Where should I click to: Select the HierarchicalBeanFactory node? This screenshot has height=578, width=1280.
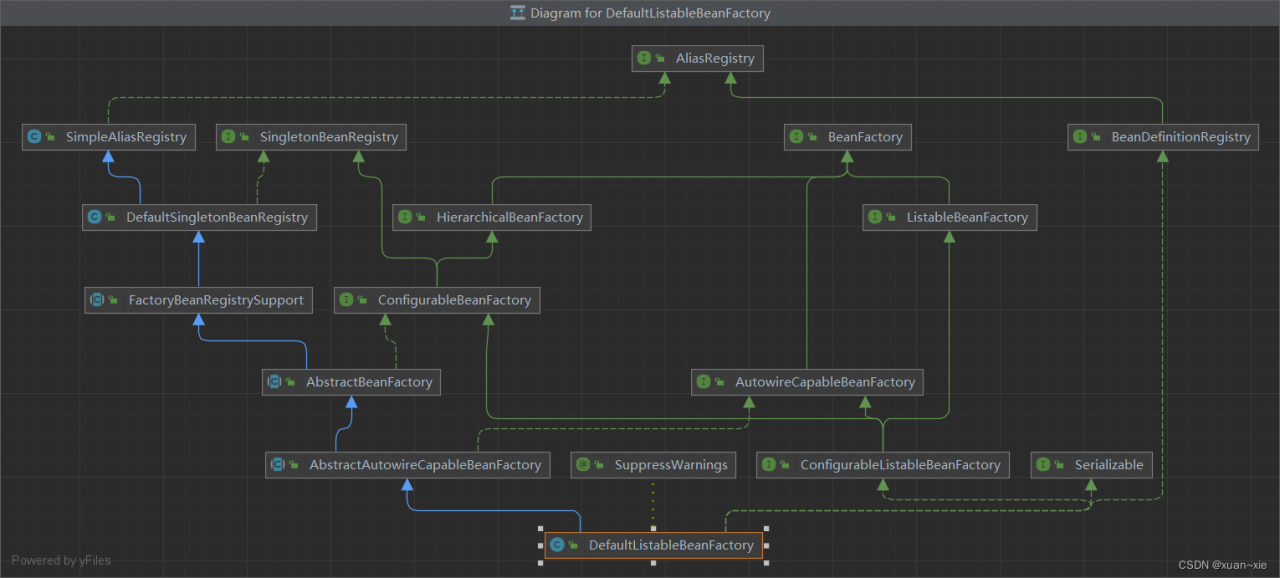click(508, 217)
